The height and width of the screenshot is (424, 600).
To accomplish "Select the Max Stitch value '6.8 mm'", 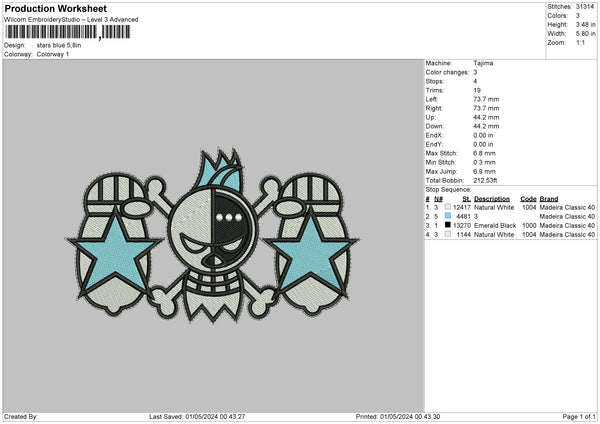I will coord(484,153).
